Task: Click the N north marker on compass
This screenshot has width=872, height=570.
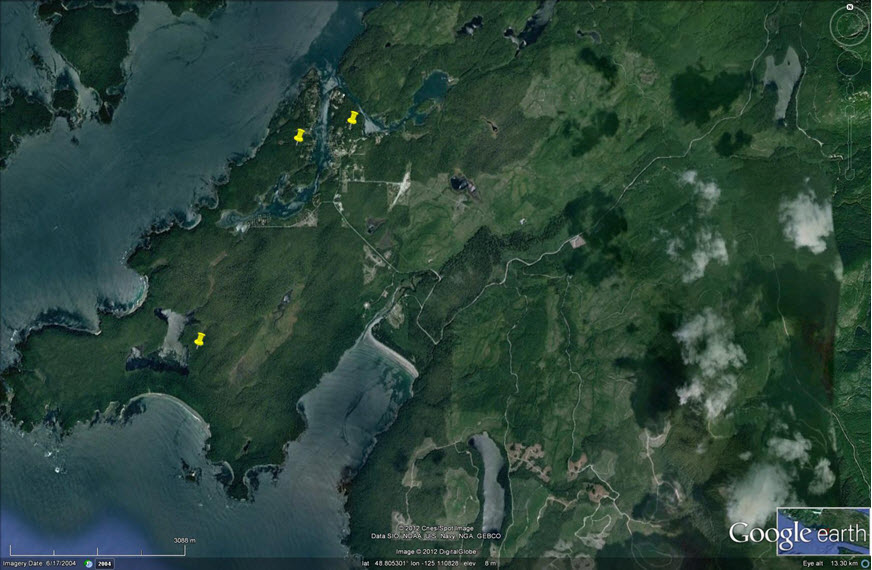Action: pyautogui.click(x=849, y=7)
